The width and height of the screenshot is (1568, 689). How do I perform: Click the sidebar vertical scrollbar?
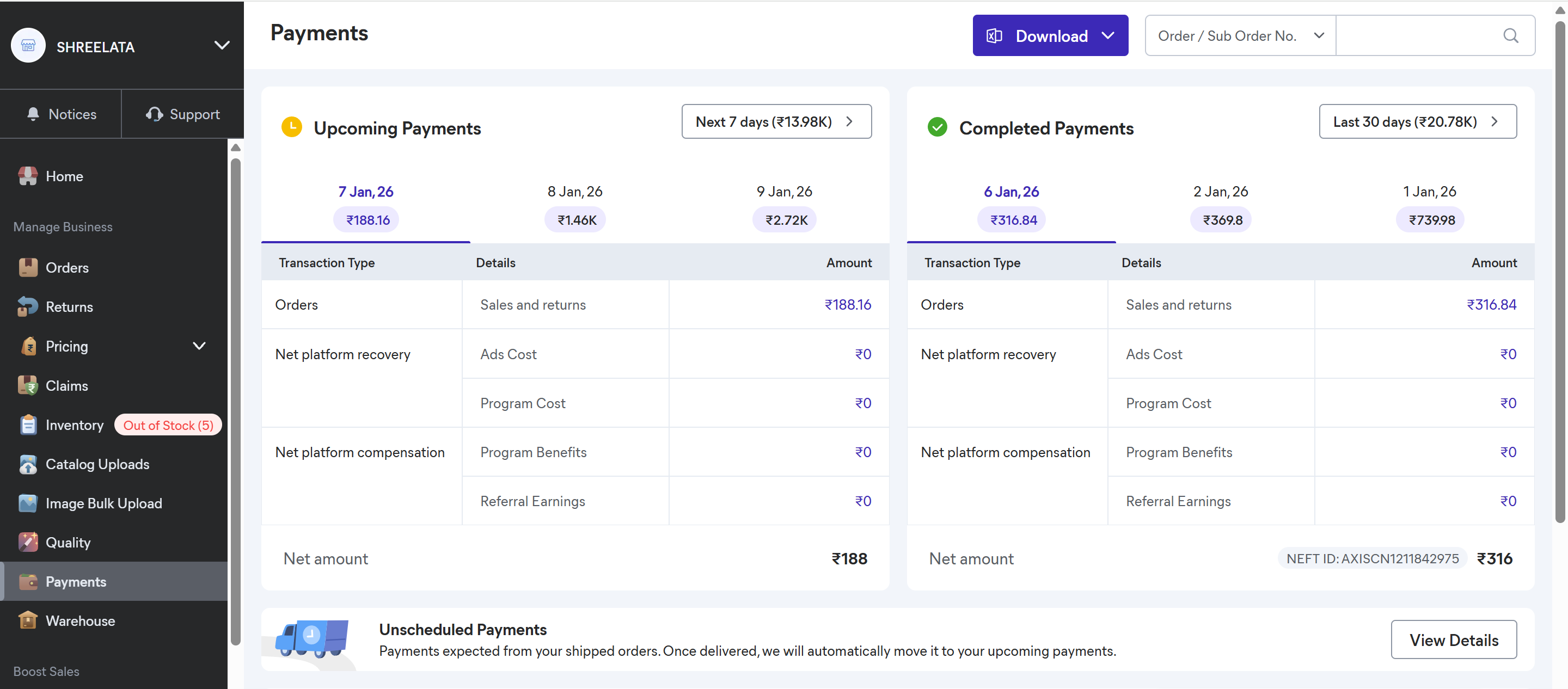point(236,396)
